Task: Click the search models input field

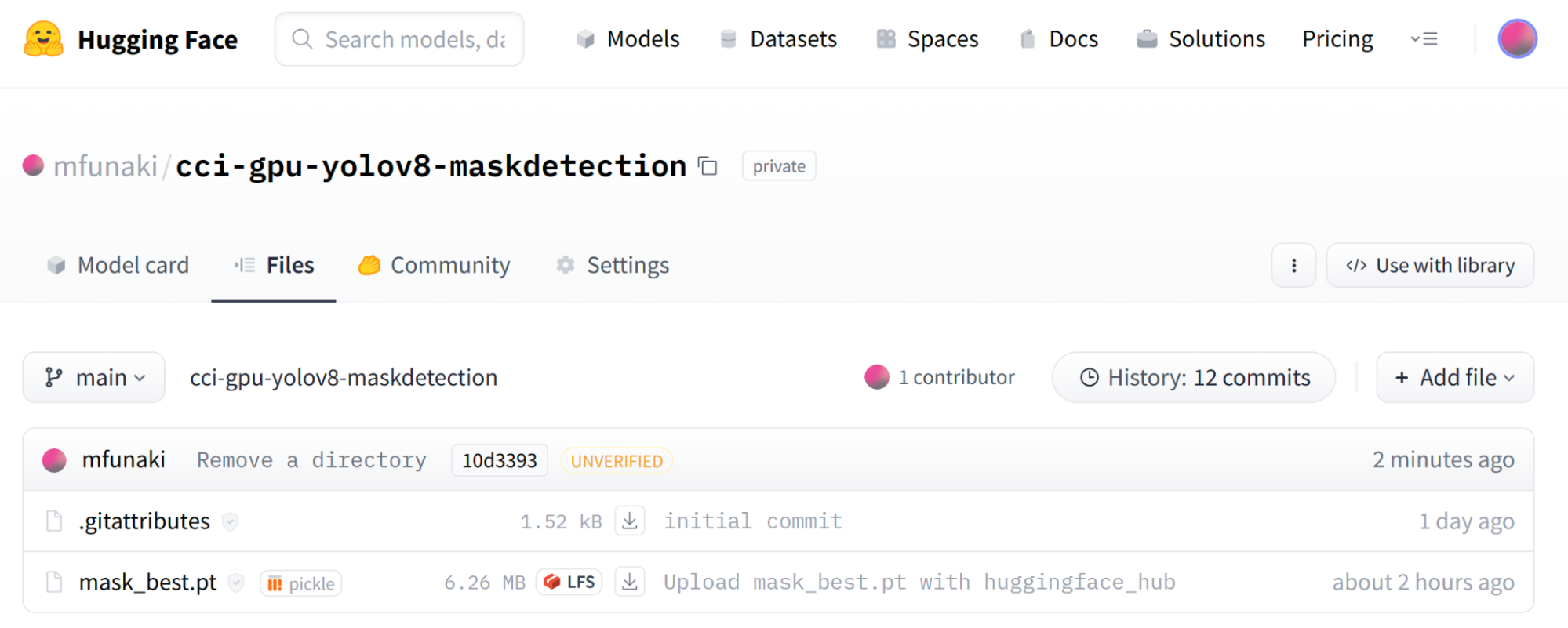Action: point(399,39)
